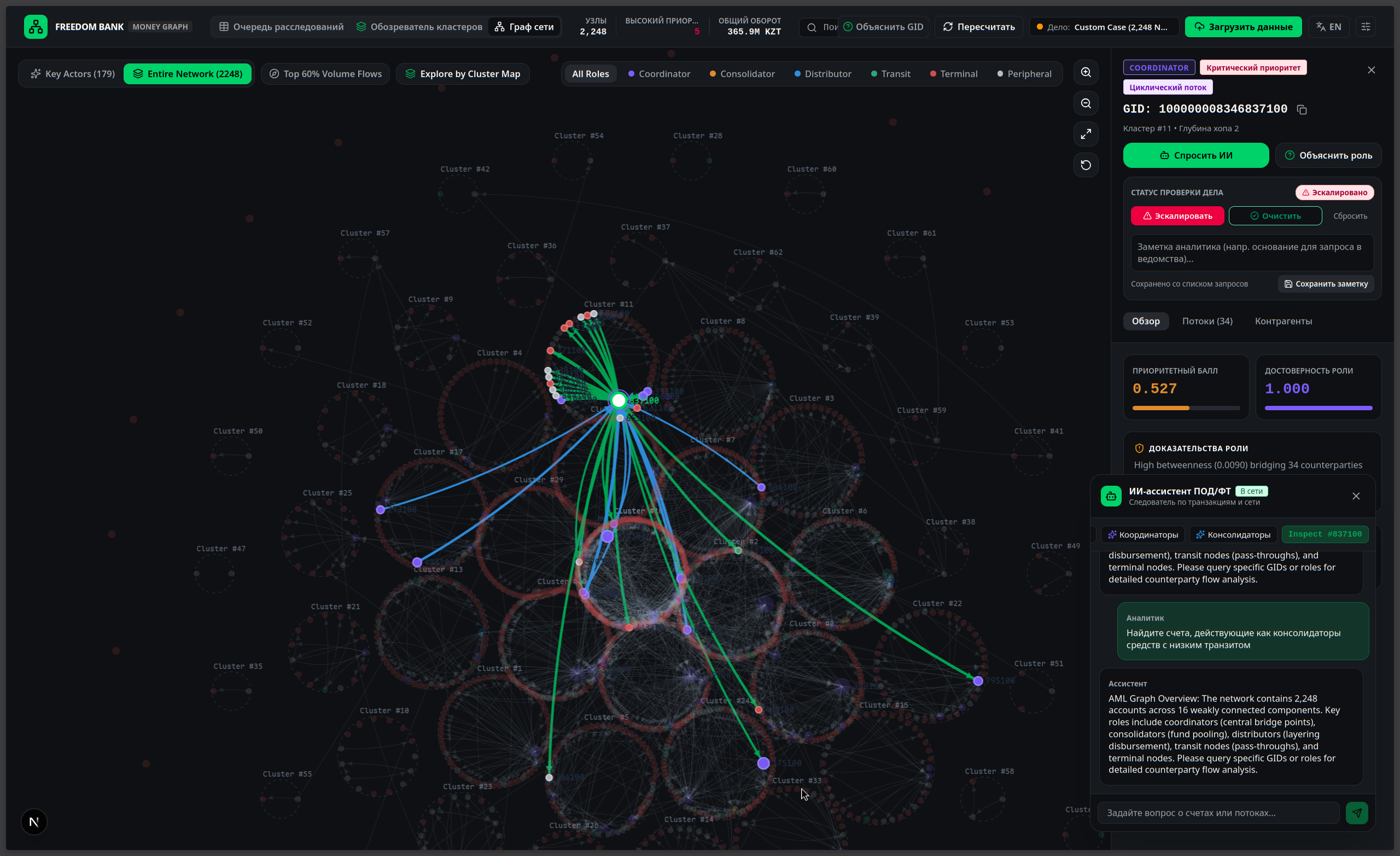Toggle Top 60% Volume Flows

pos(325,74)
